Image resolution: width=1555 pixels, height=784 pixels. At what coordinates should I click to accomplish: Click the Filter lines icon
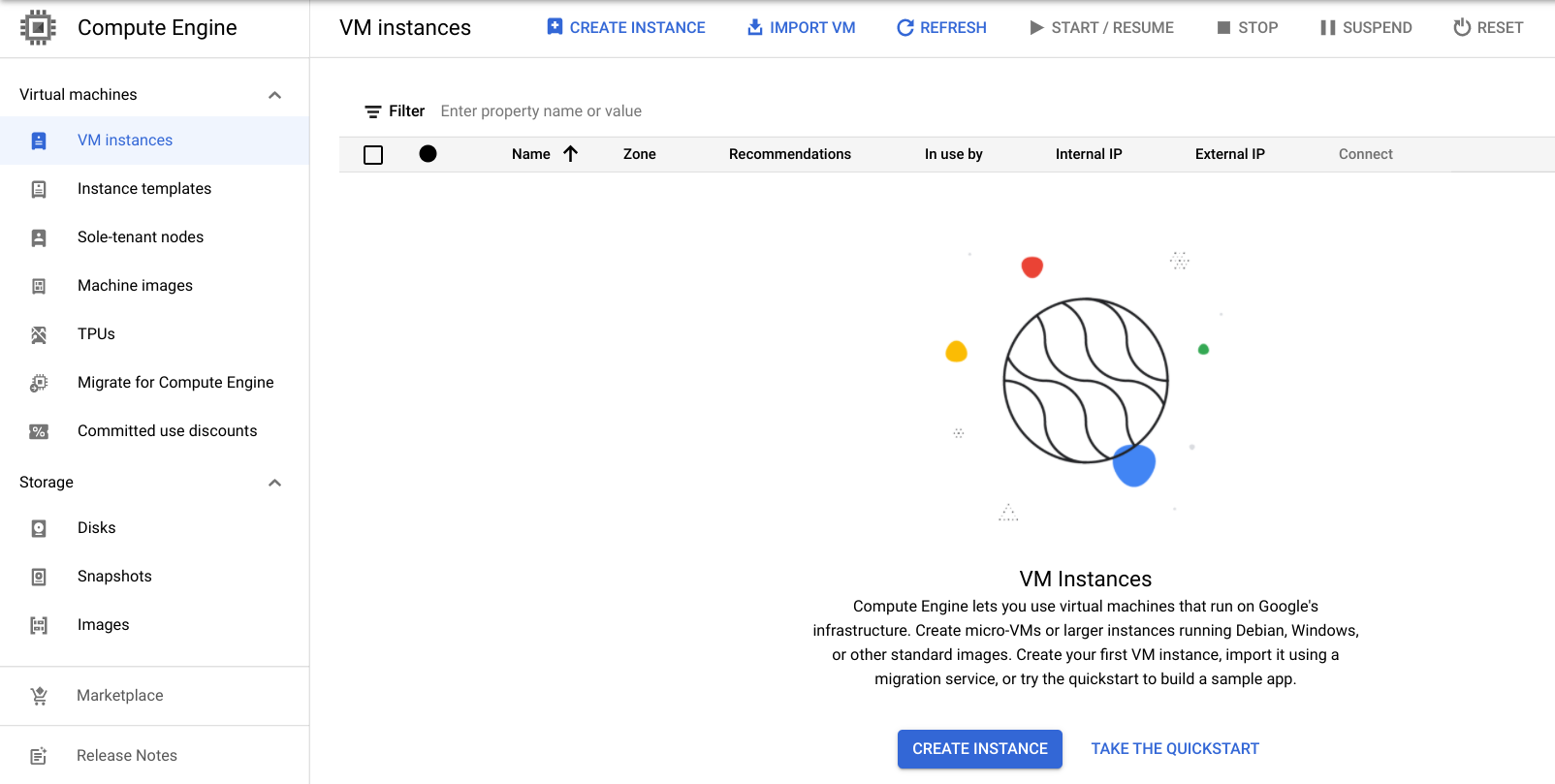click(372, 111)
